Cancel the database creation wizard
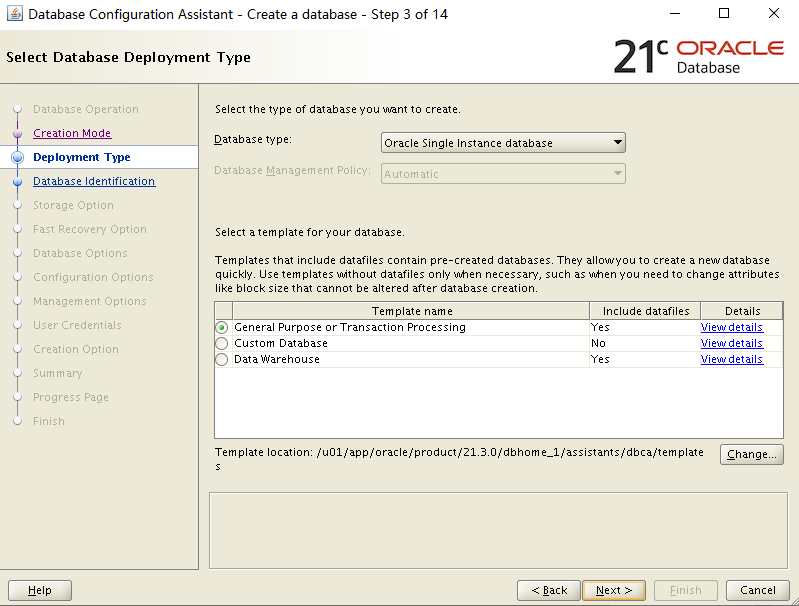799x606 pixels. [x=758, y=590]
